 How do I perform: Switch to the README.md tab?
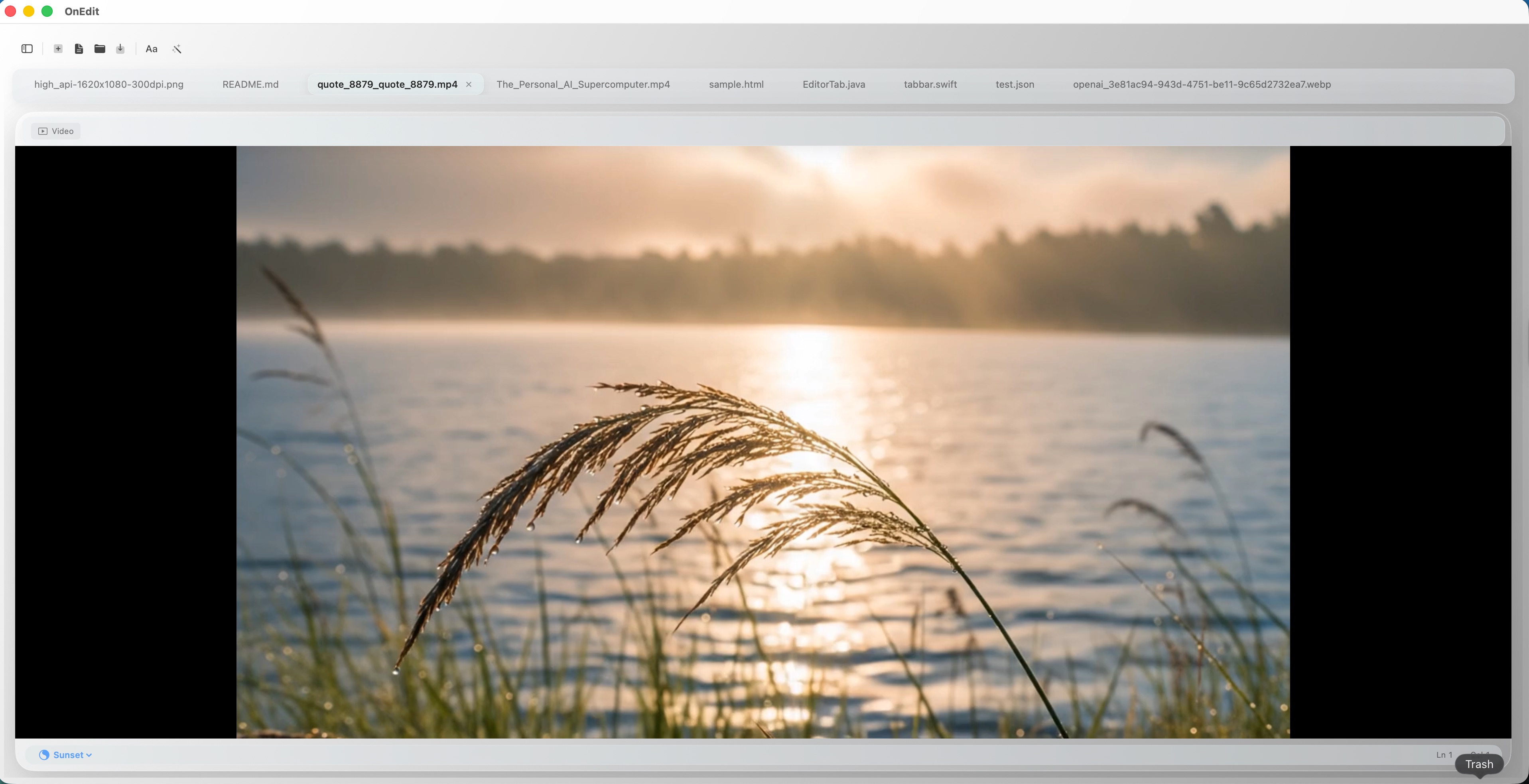point(250,84)
